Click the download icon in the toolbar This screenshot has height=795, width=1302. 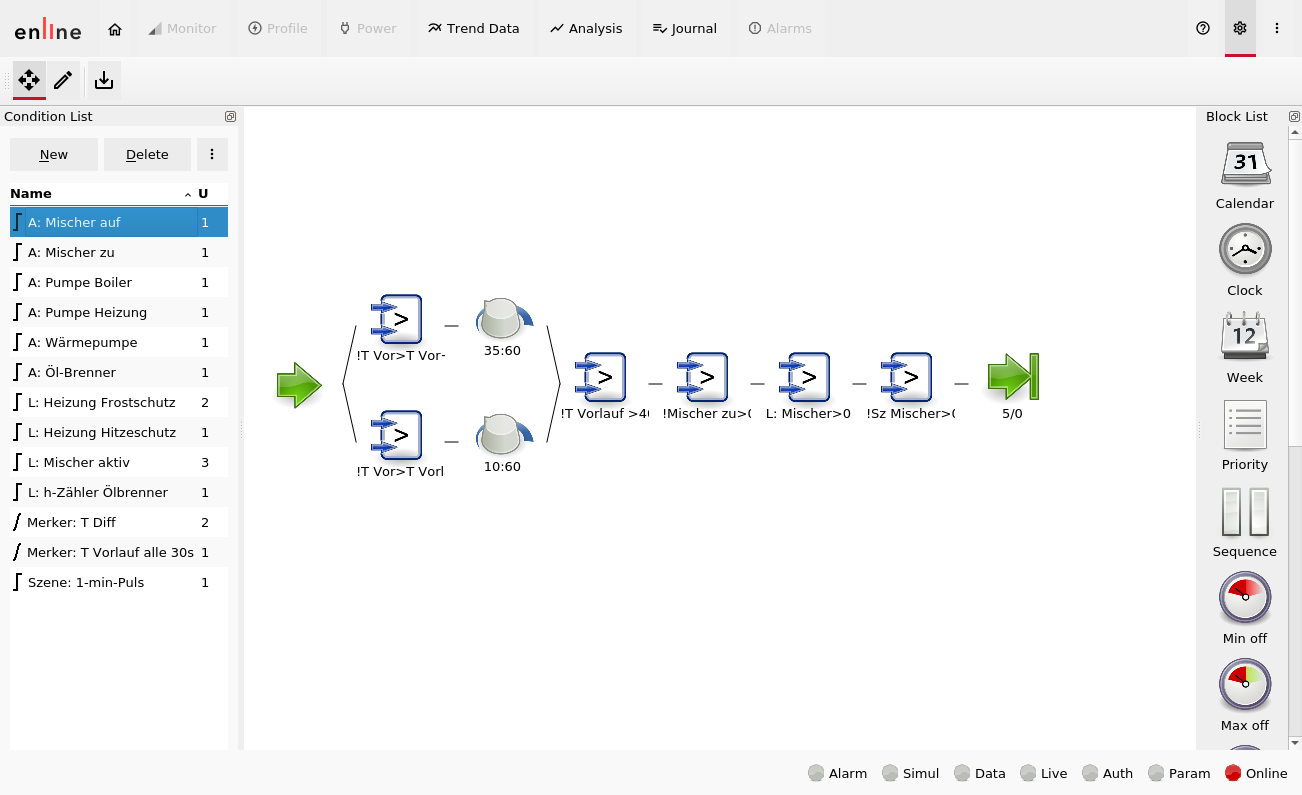point(104,80)
